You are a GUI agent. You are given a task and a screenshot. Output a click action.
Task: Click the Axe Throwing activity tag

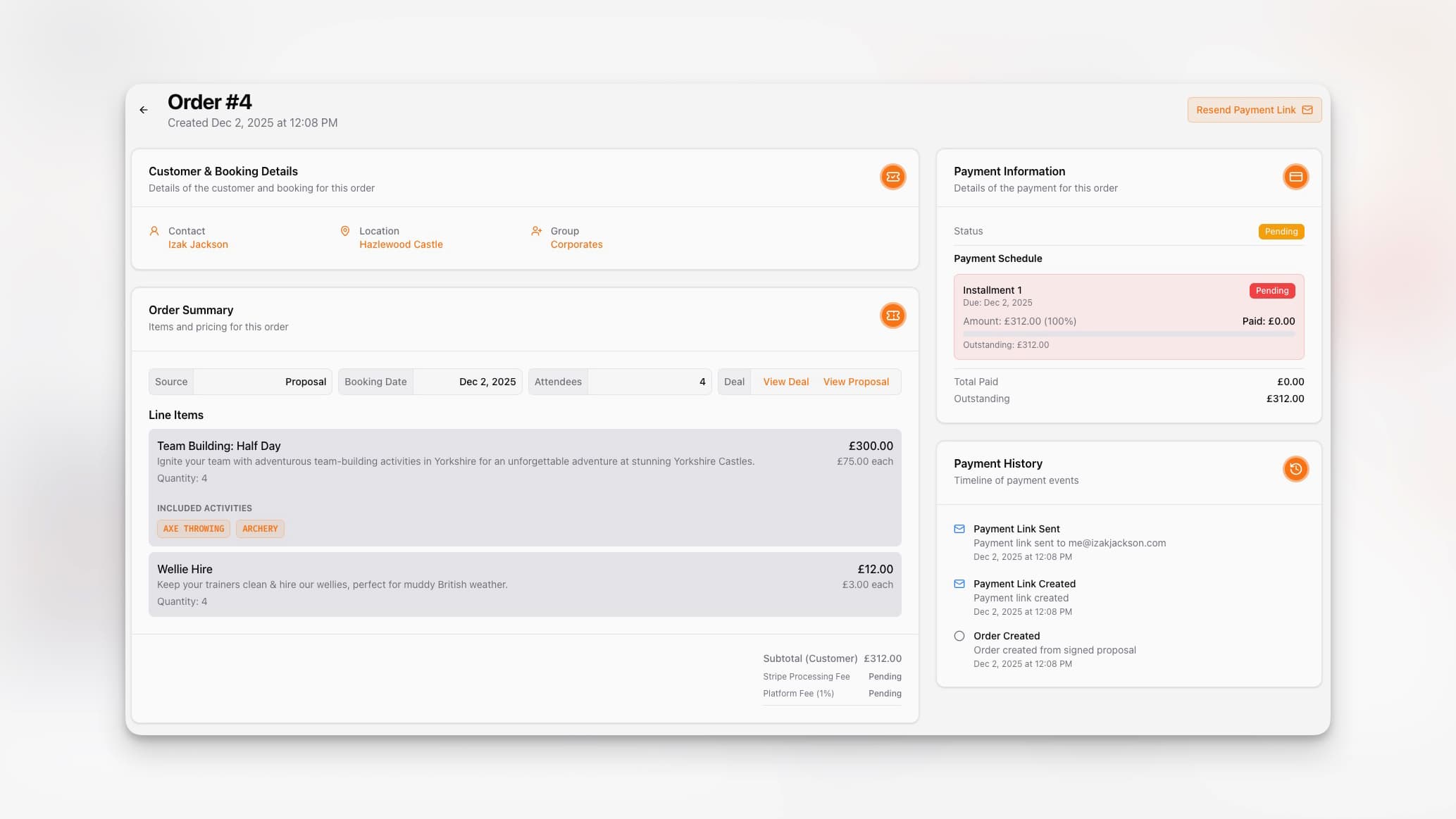(194, 529)
